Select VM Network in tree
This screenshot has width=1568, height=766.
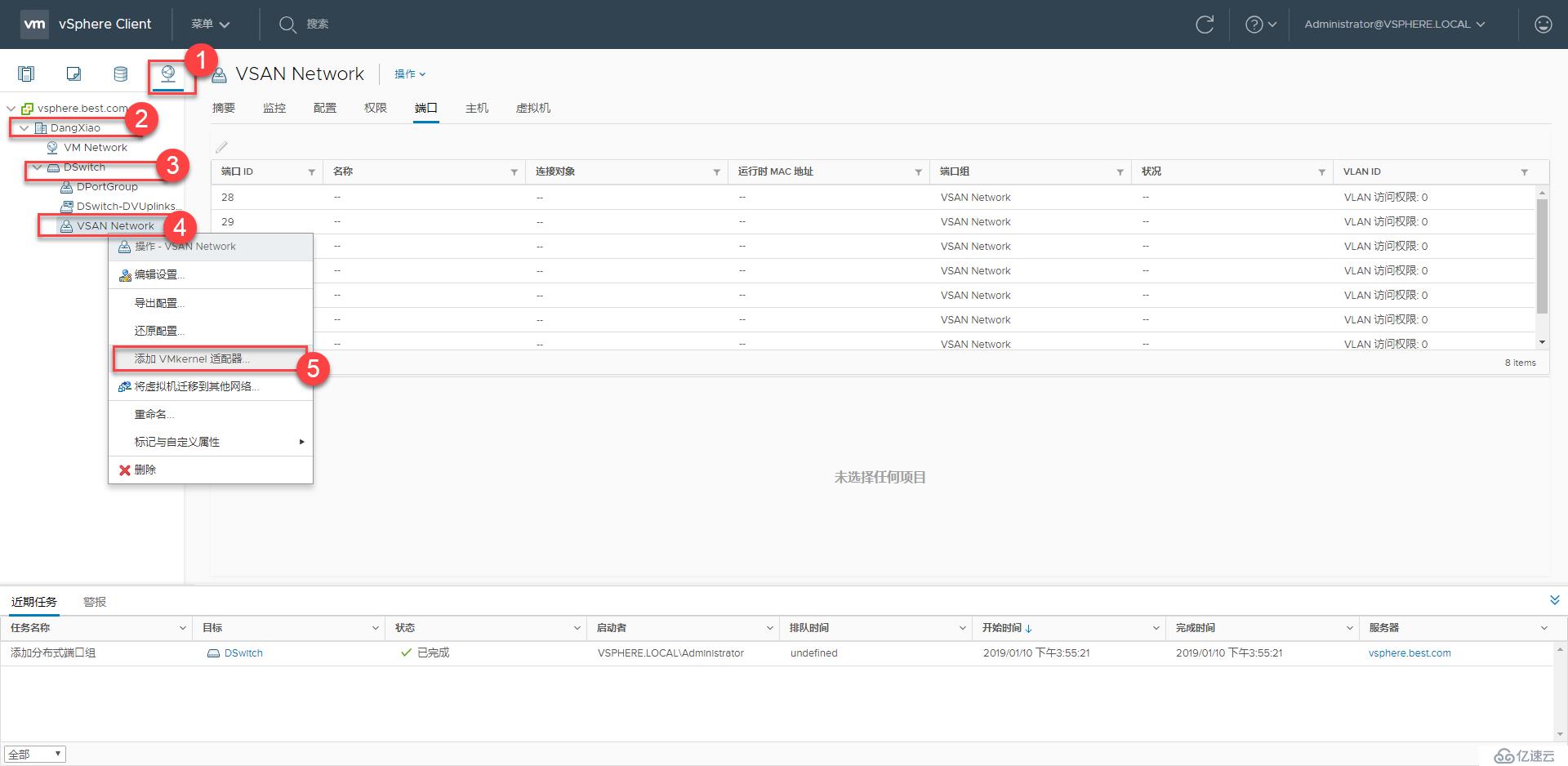pyautogui.click(x=96, y=148)
